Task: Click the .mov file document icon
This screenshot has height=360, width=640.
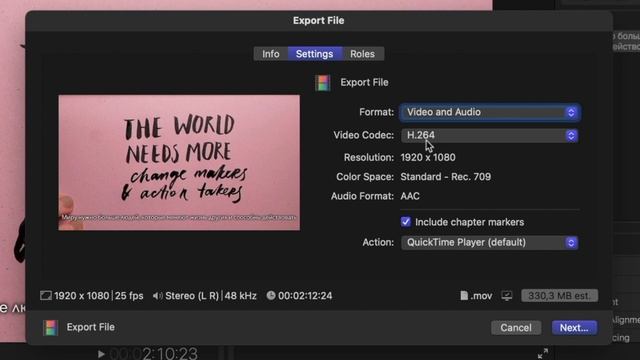Action: (x=464, y=296)
